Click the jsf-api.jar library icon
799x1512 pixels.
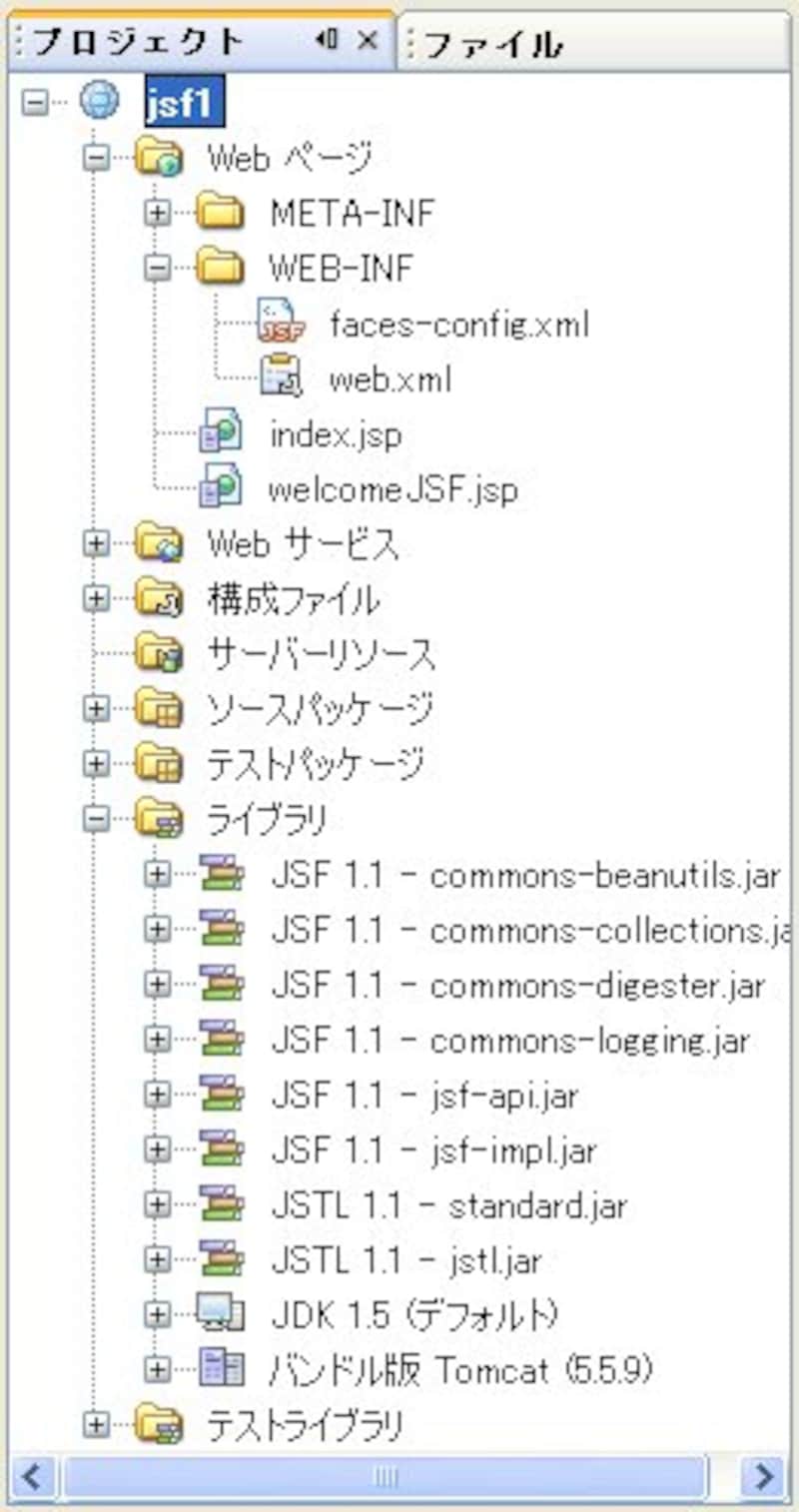point(220,1095)
